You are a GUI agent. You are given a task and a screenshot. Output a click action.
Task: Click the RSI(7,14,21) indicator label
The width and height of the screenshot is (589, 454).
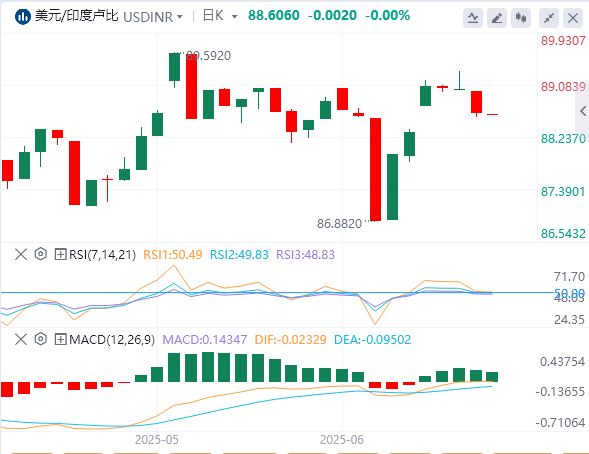click(102, 255)
